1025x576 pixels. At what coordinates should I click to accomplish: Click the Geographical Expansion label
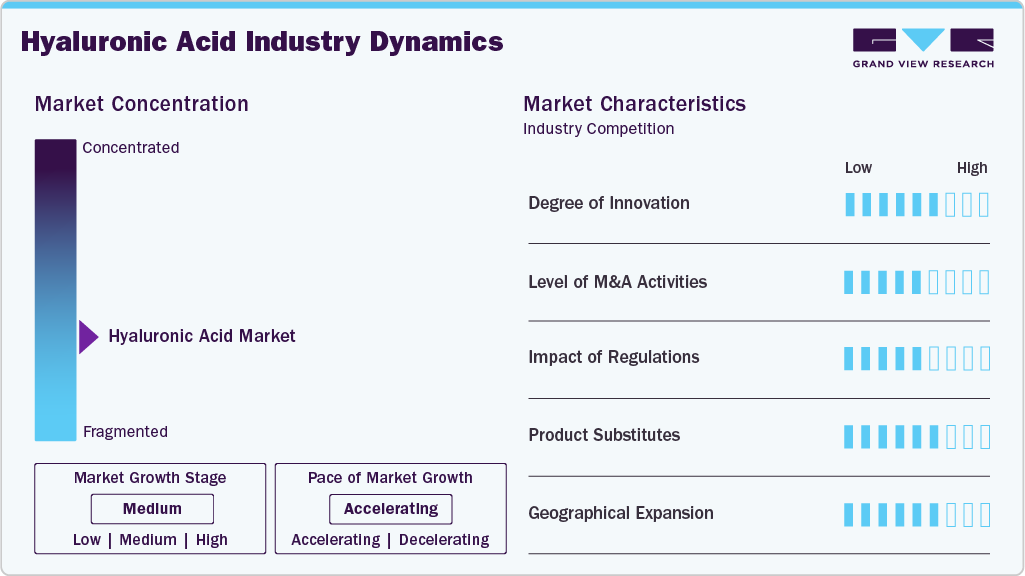621,513
